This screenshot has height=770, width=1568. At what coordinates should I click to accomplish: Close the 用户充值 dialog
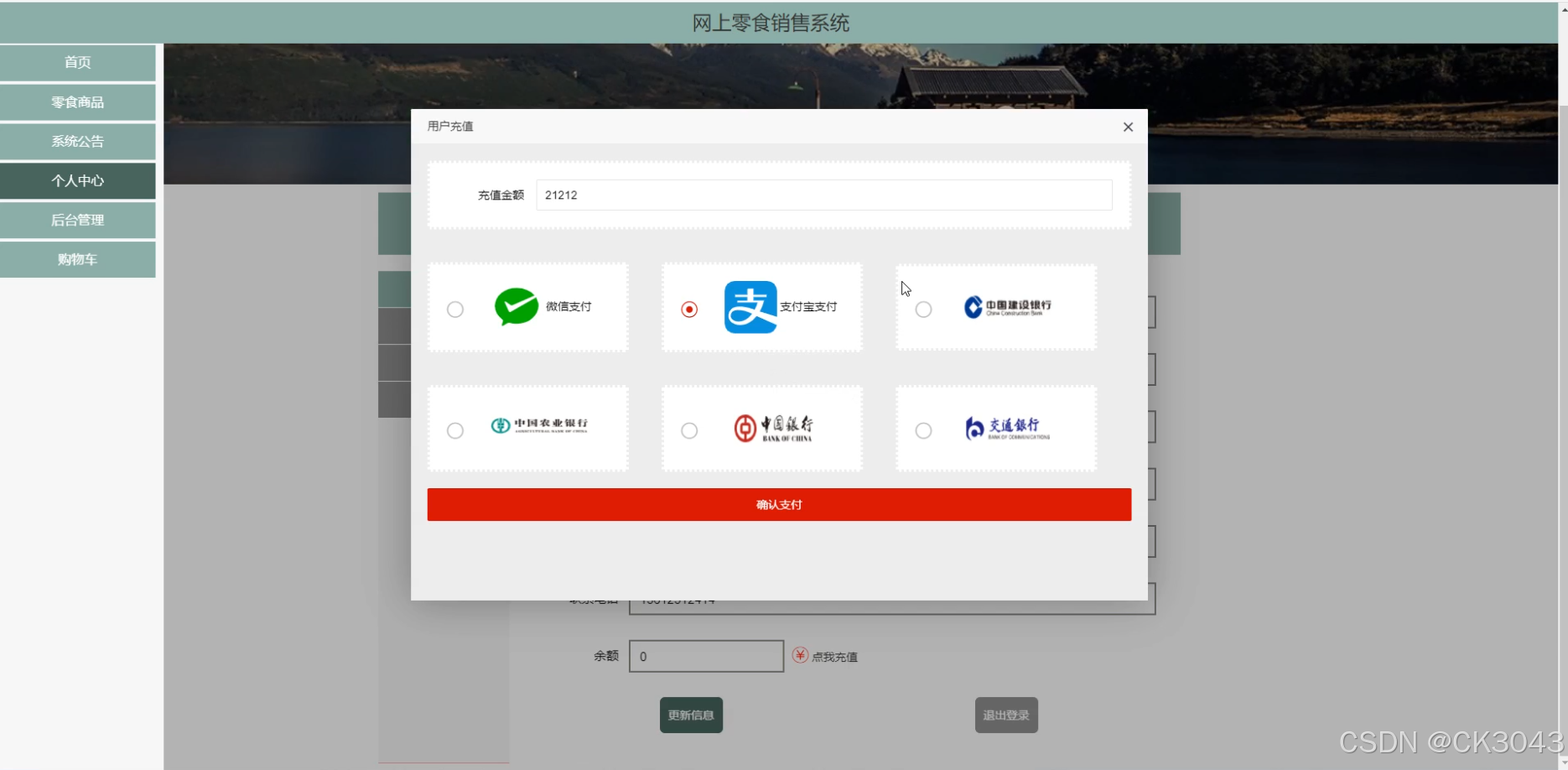(x=1128, y=127)
